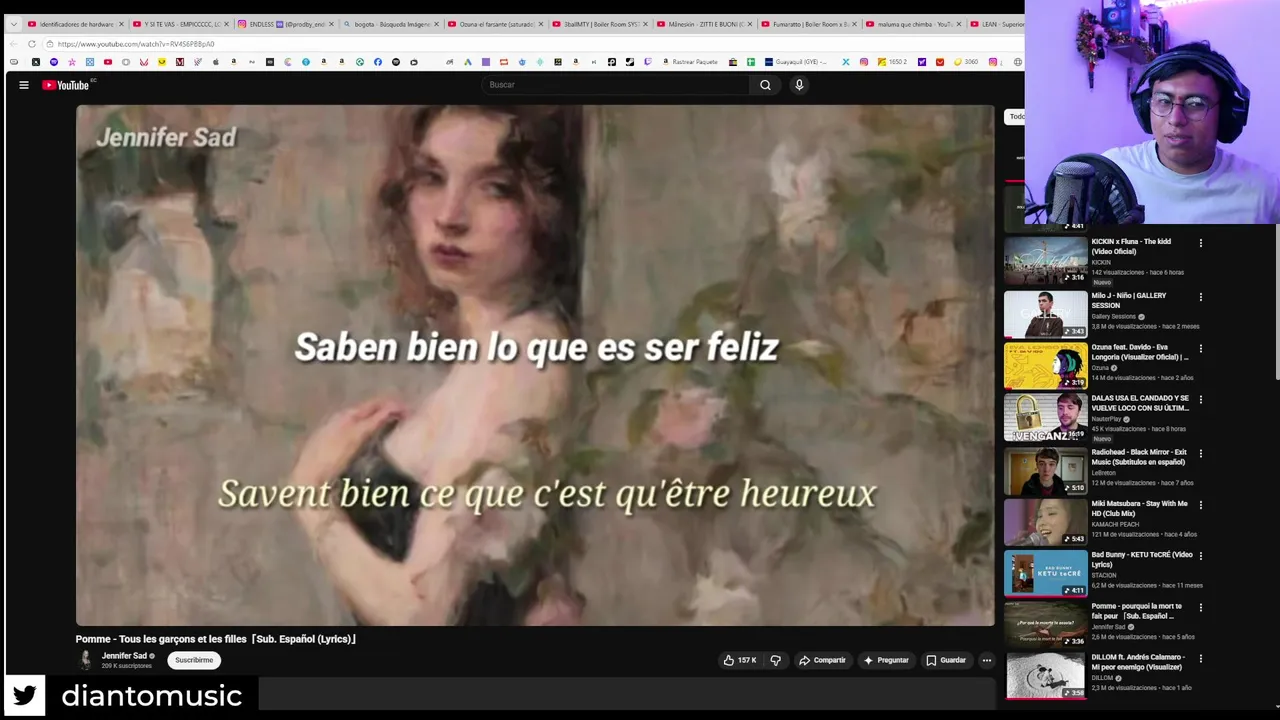Click the video player to pause
The width and height of the screenshot is (1280, 720).
(x=535, y=366)
